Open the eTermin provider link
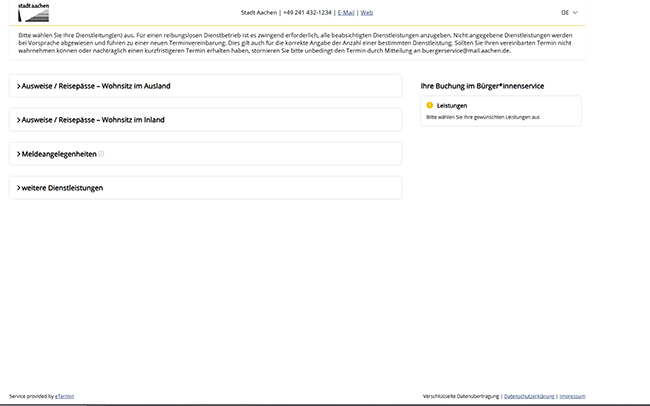 pyautogui.click(x=64, y=396)
